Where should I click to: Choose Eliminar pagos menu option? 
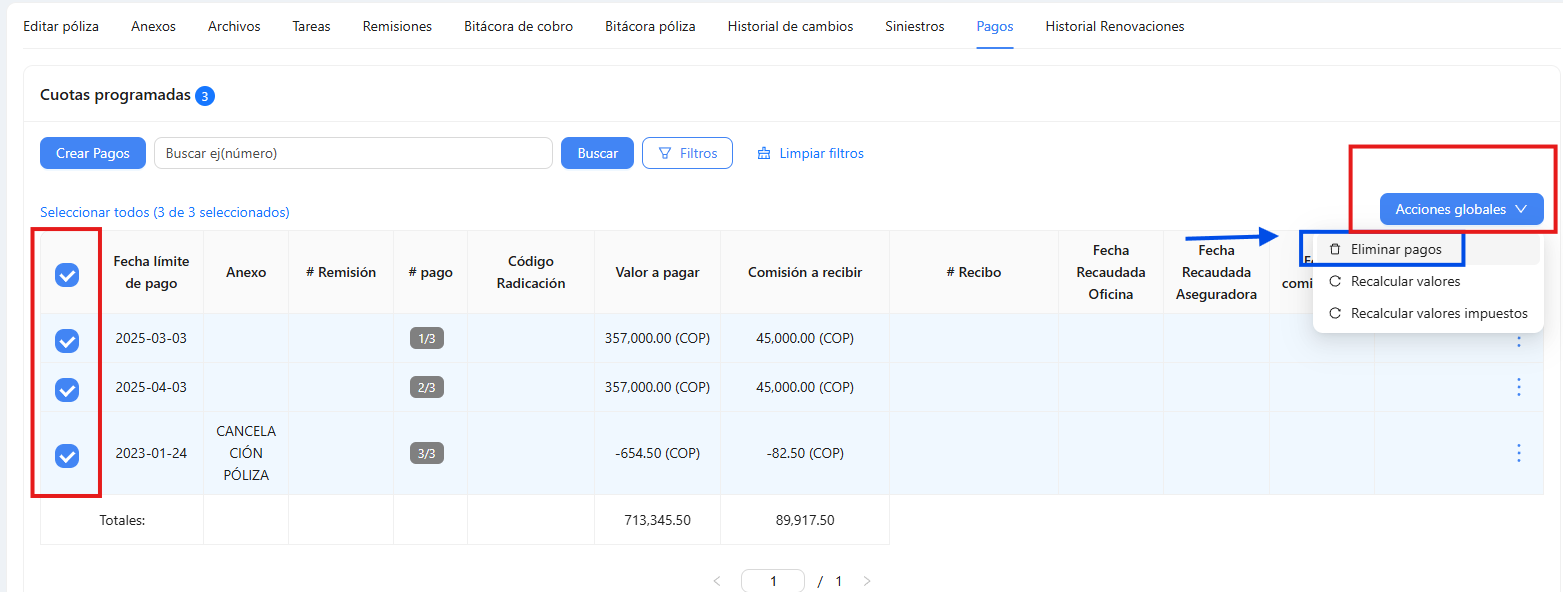[x=1428, y=249]
